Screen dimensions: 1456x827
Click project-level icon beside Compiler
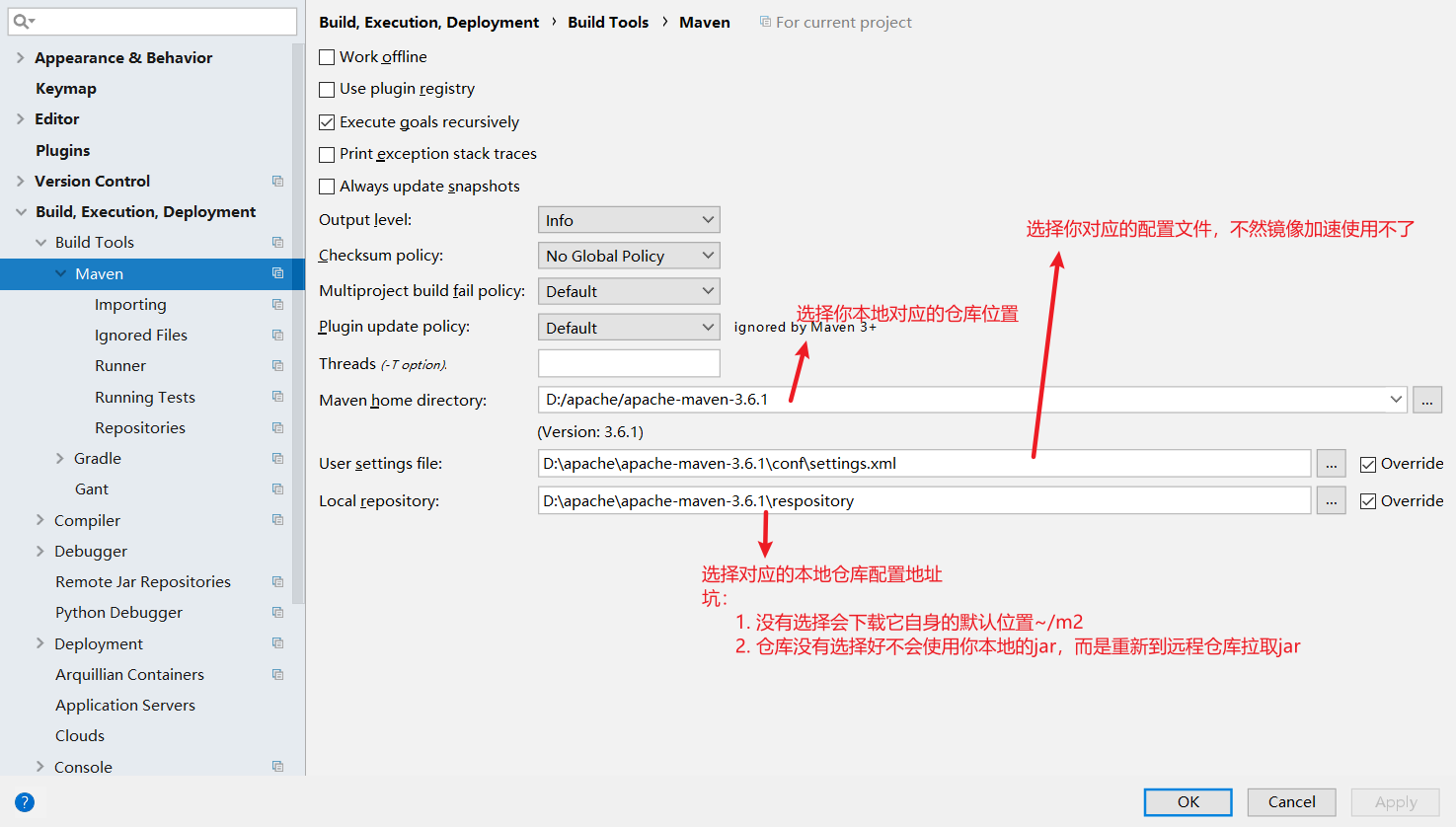pyautogui.click(x=277, y=520)
